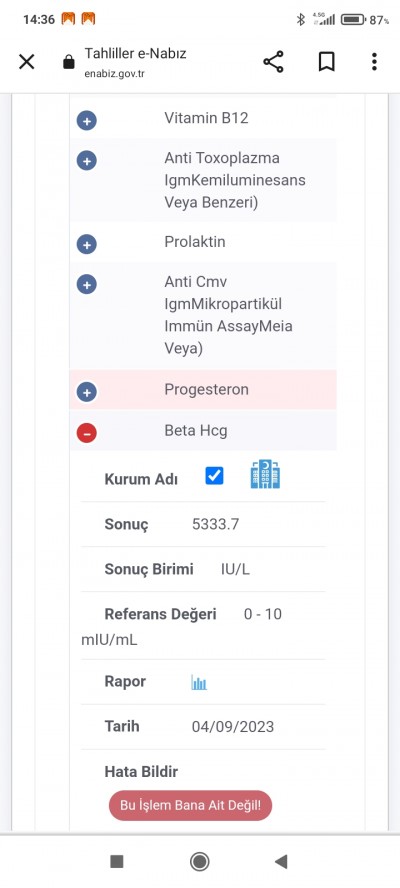Tap the padlock site security icon
Image resolution: width=400 pixels, height=888 pixels.
tap(69, 62)
